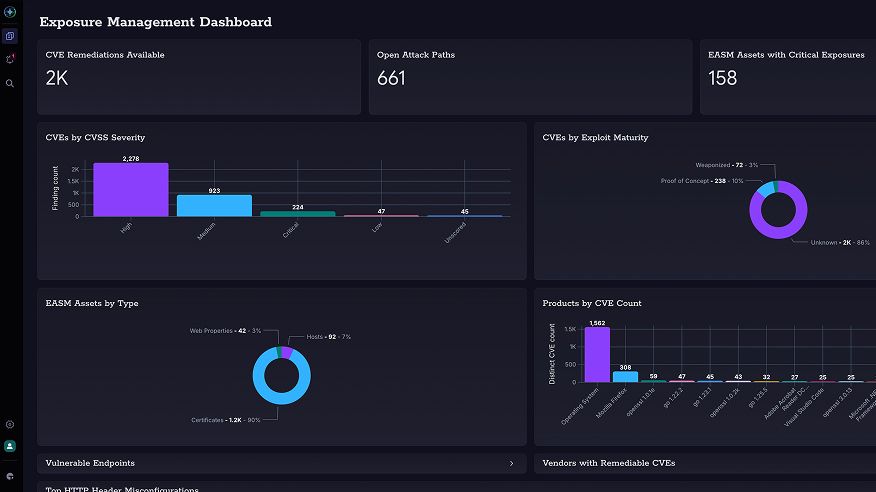Click the Unscored axis label
This screenshot has width=876, height=492.
point(455,233)
